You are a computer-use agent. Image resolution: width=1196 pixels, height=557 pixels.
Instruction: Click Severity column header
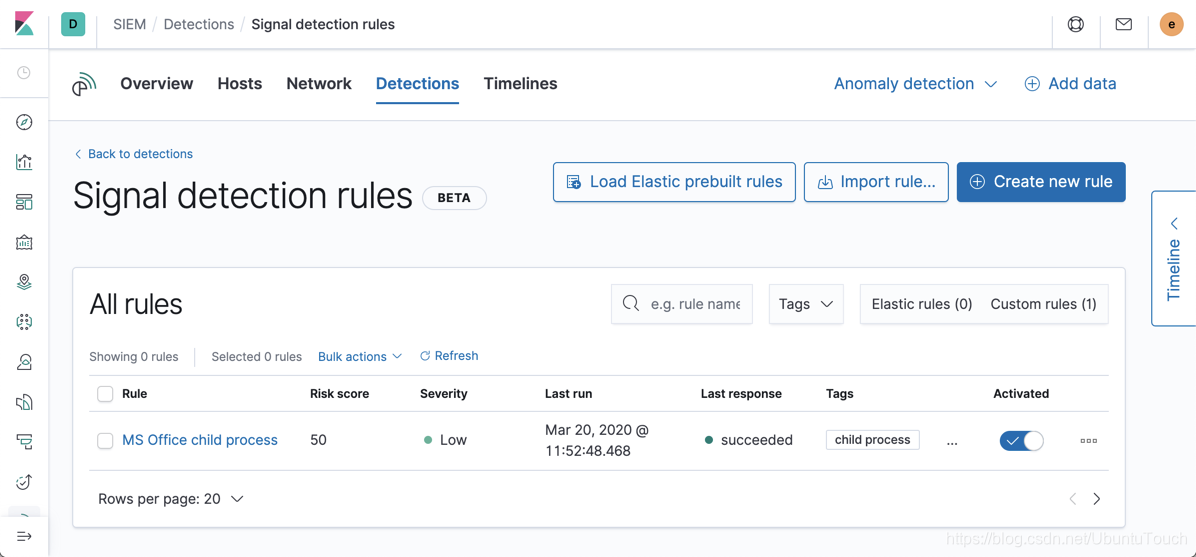point(444,394)
